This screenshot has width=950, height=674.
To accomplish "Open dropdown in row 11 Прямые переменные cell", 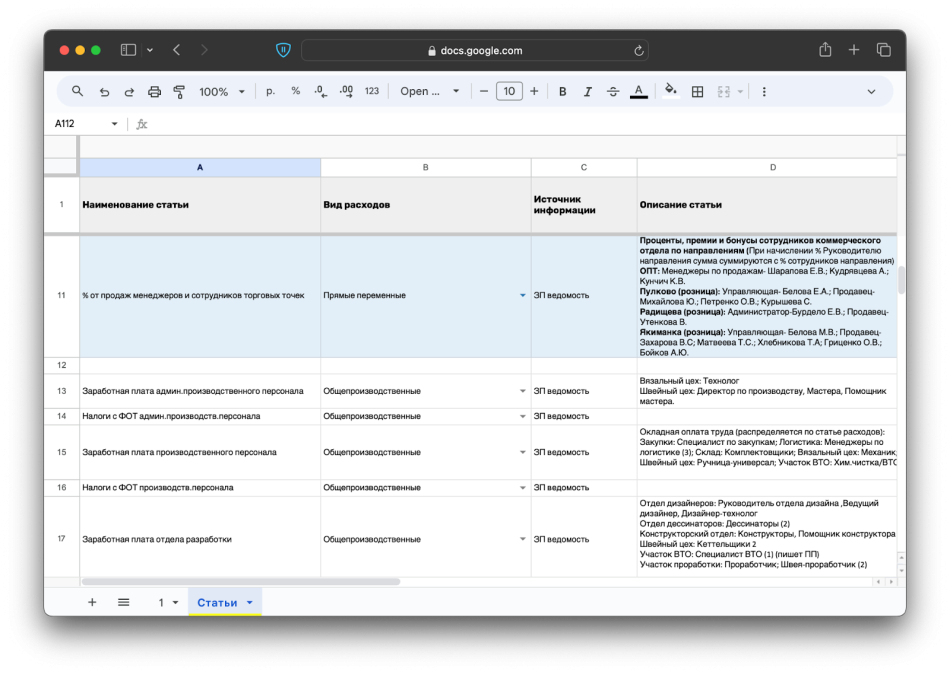I will pyautogui.click(x=522, y=296).
